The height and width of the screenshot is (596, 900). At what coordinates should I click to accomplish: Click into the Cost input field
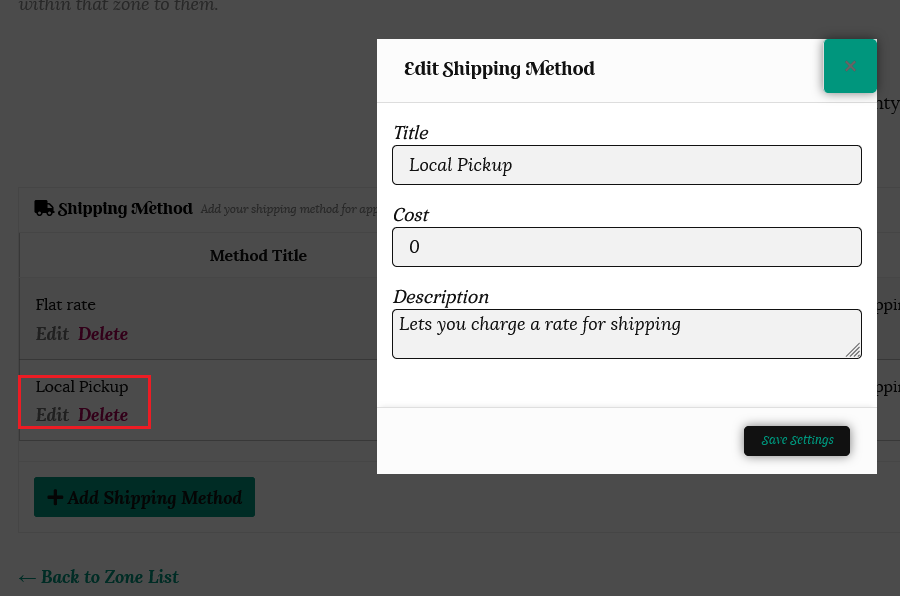coord(626,247)
